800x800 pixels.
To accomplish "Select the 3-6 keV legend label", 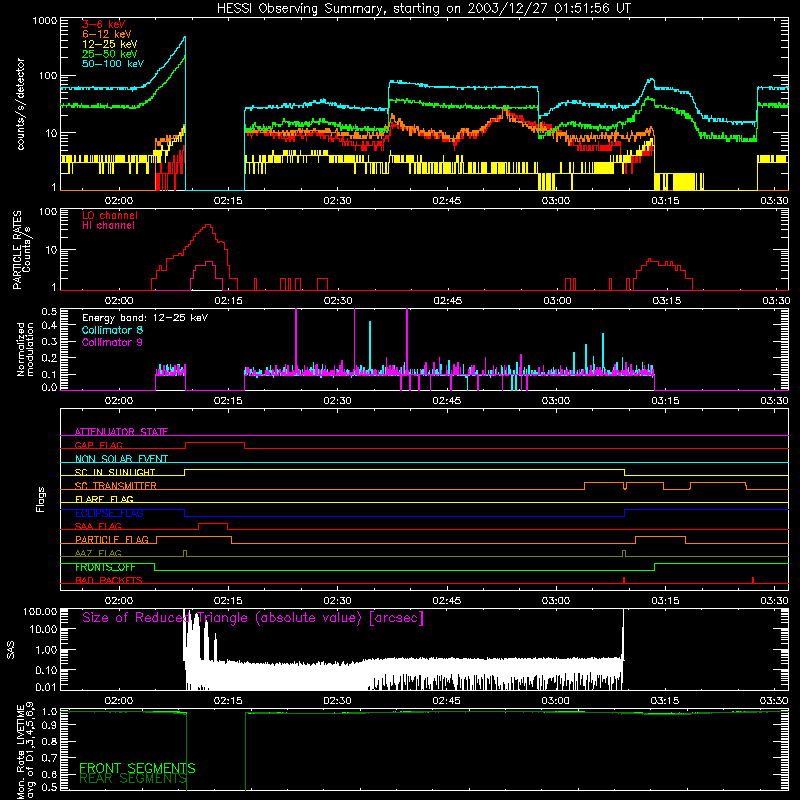I will click(x=104, y=24).
